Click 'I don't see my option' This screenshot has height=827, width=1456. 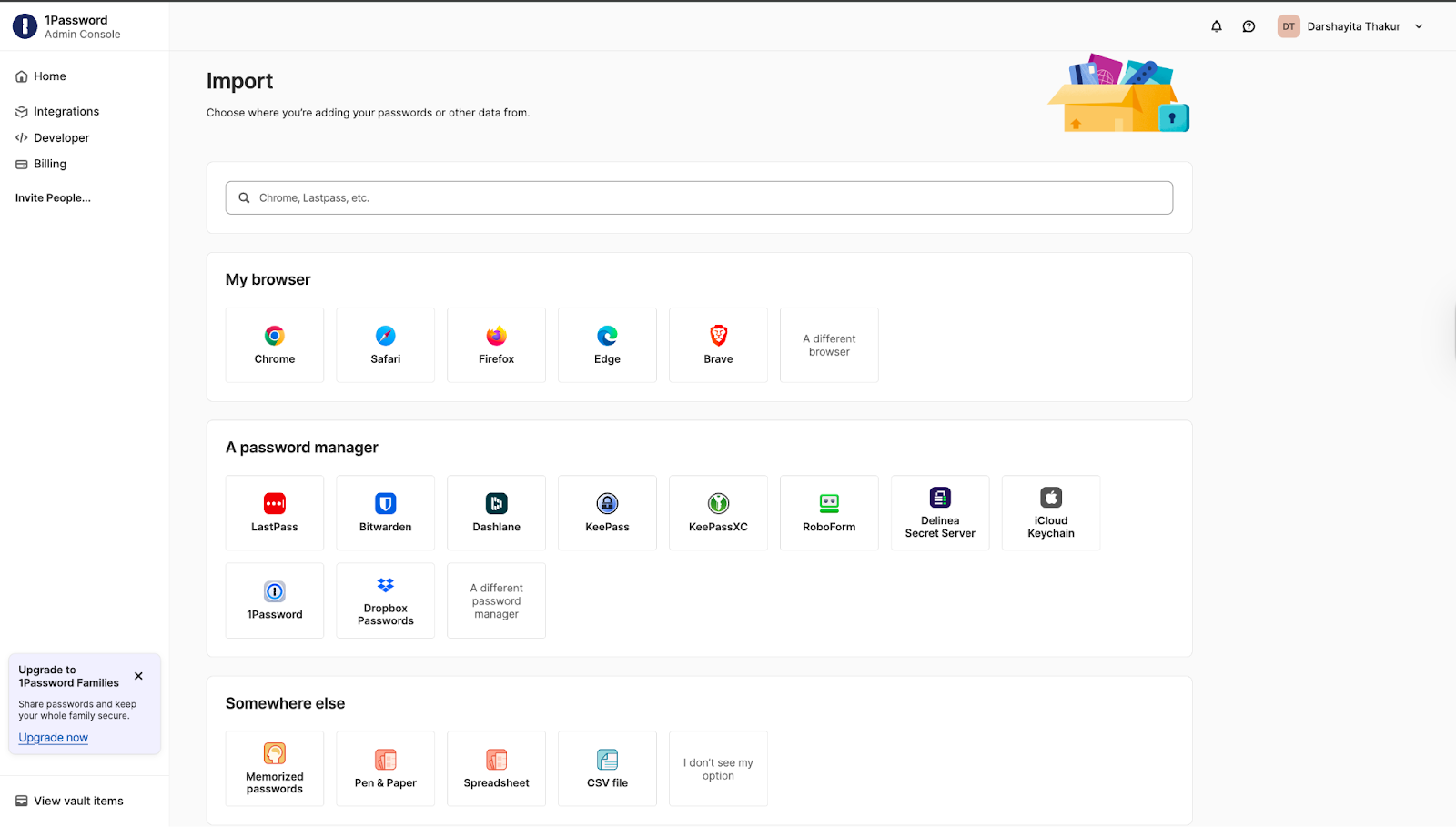(x=718, y=769)
